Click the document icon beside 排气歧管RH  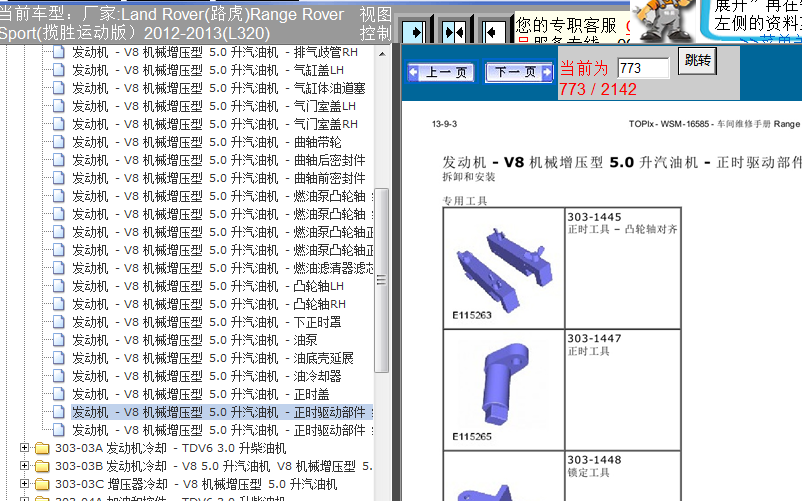pos(59,52)
